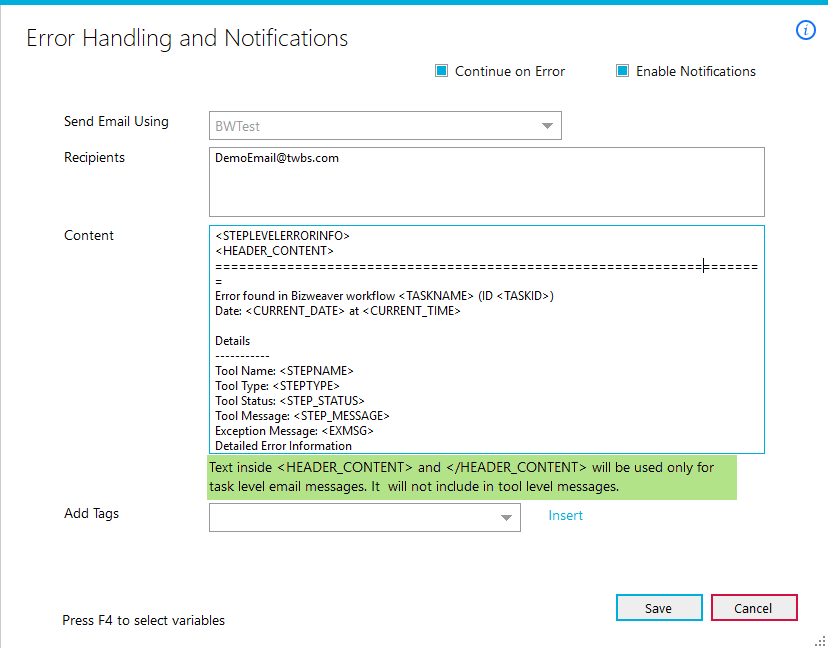Open the info help icon
This screenshot has width=828, height=648.
[805, 30]
